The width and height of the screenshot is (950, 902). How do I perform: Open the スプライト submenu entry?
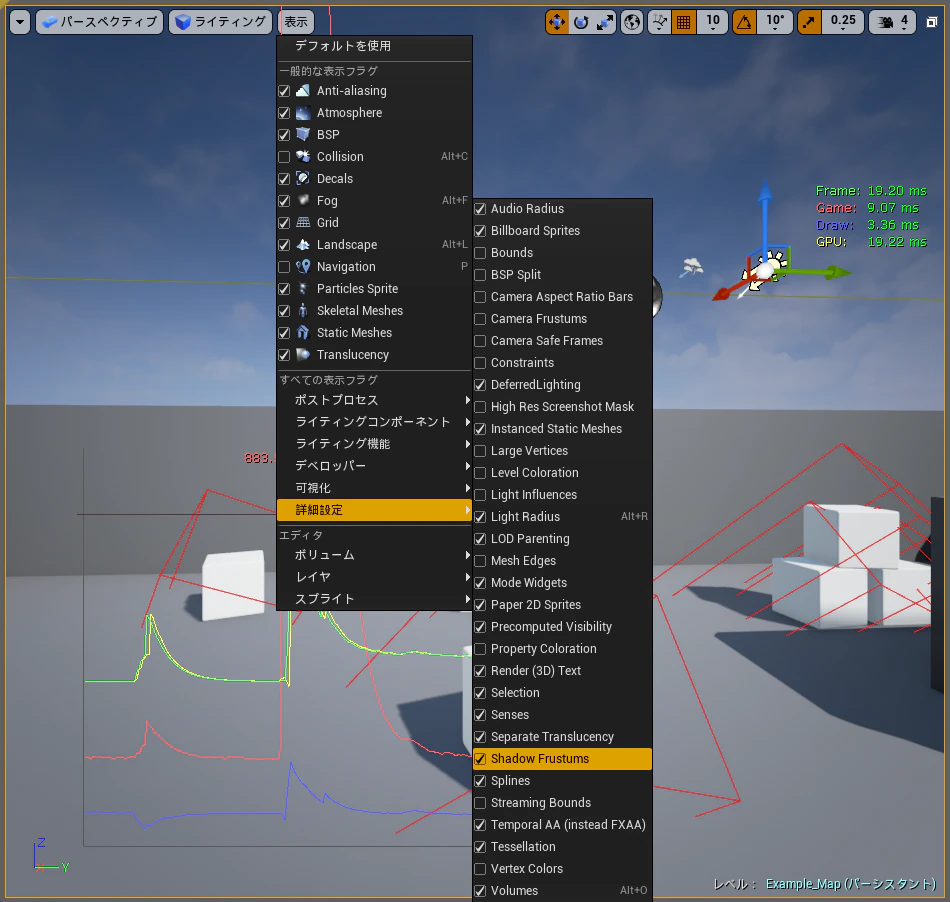coord(374,599)
